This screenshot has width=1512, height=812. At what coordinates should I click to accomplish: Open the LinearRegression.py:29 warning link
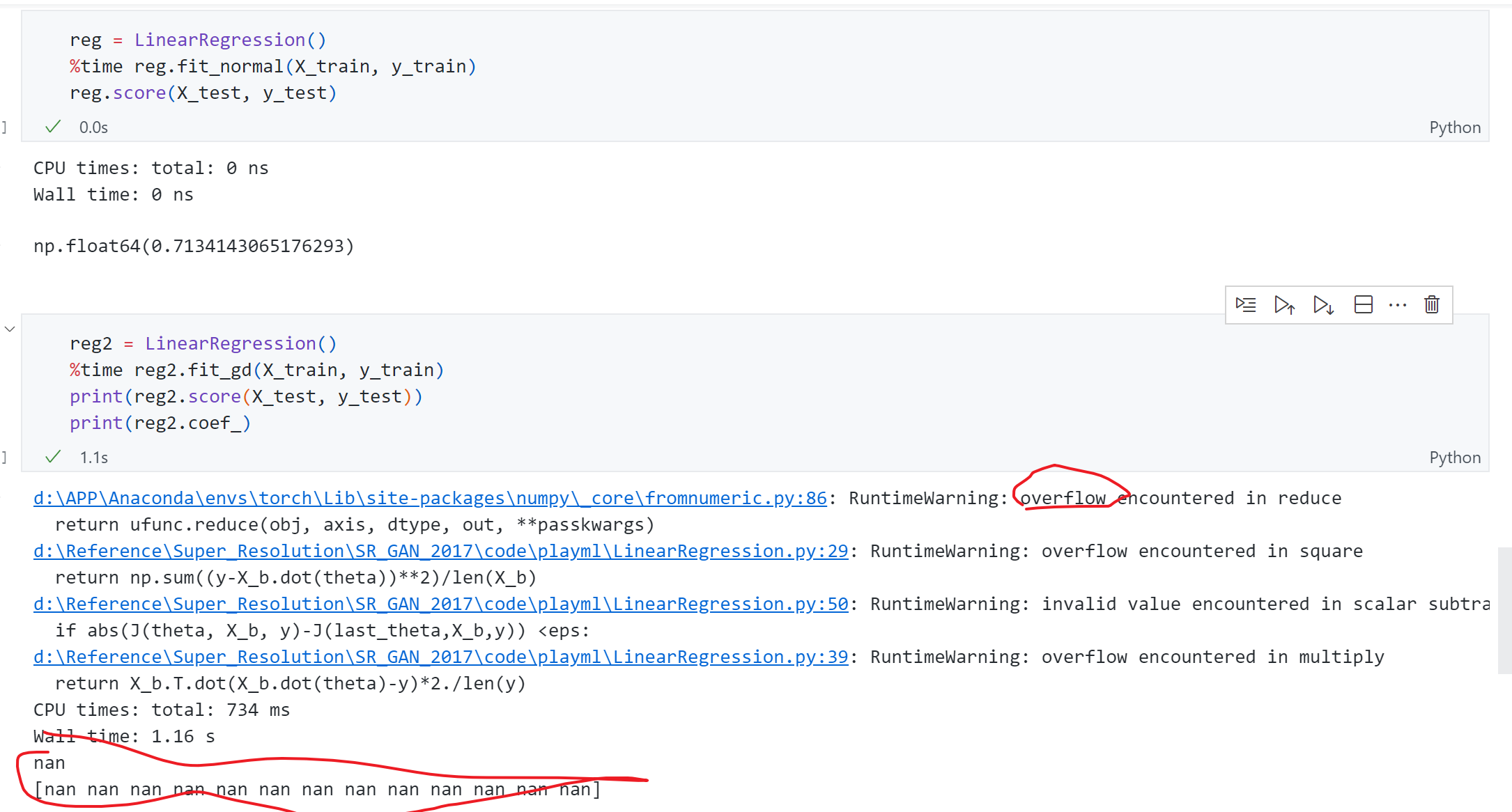(x=440, y=552)
